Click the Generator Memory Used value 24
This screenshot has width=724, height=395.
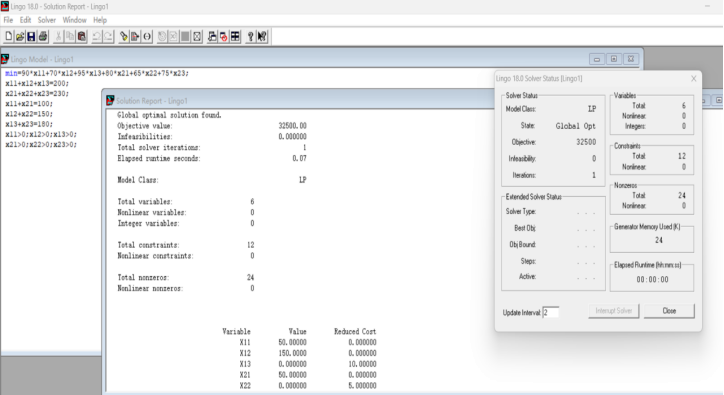pyautogui.click(x=658, y=240)
